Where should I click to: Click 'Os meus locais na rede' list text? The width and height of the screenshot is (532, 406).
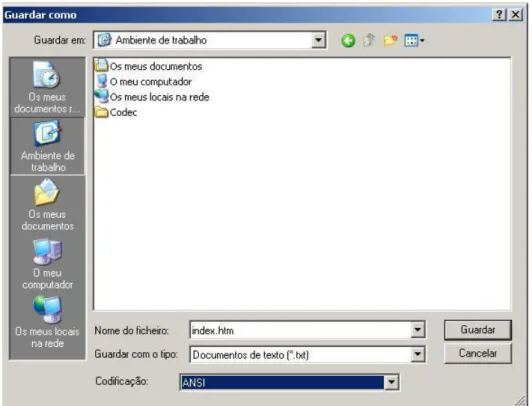(159, 97)
